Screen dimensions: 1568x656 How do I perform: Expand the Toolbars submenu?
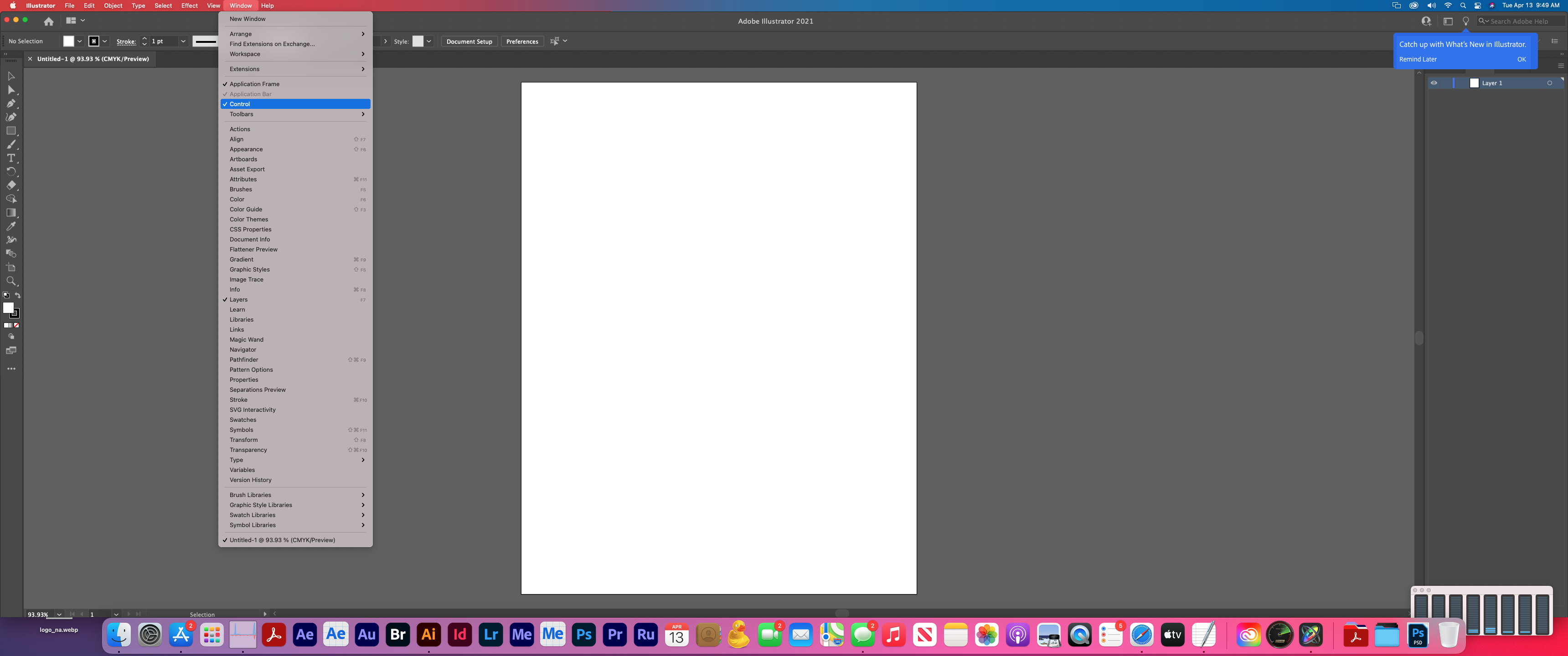[295, 114]
